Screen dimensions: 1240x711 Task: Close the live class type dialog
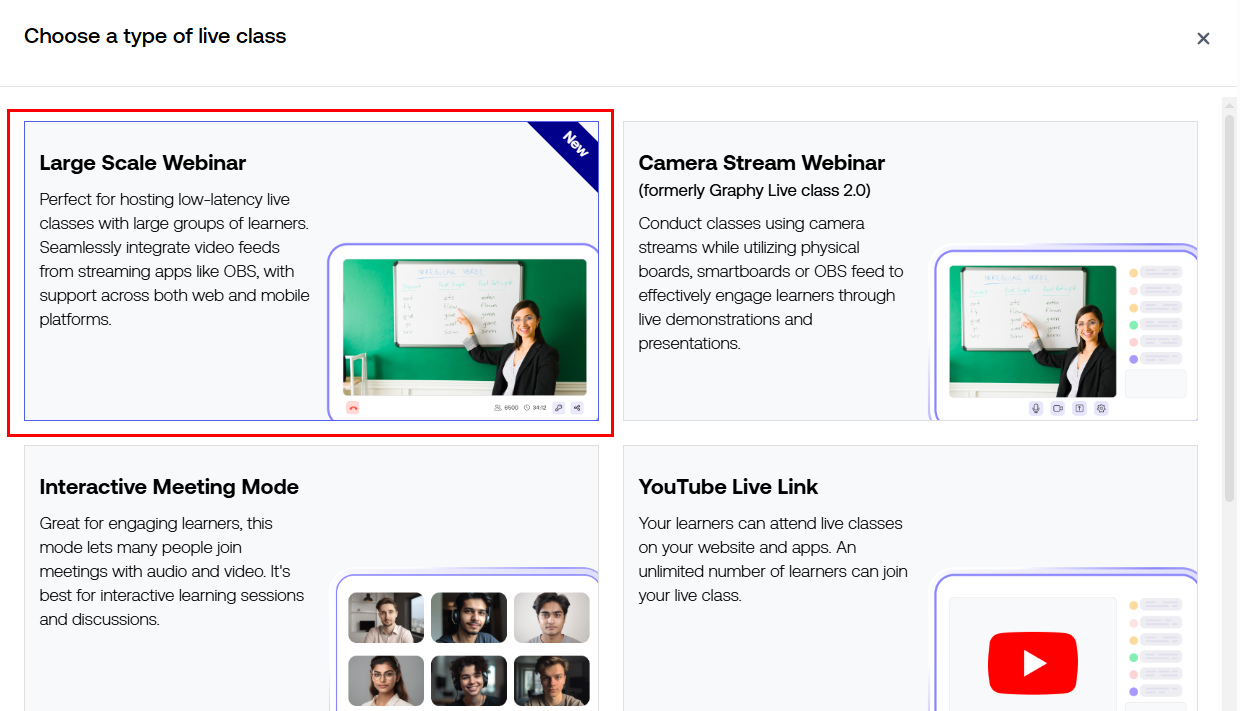pos(1203,39)
